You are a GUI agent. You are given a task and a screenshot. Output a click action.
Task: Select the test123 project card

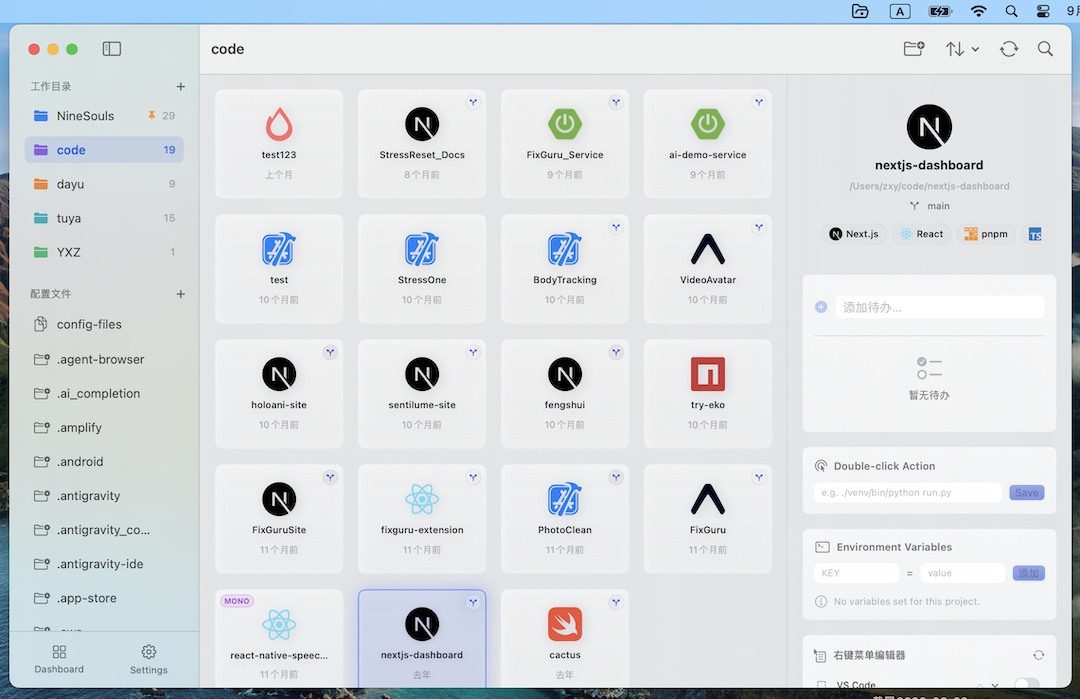coord(279,143)
